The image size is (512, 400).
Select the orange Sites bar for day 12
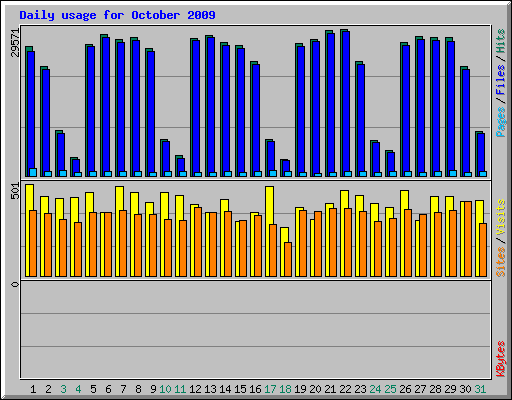[198, 242]
